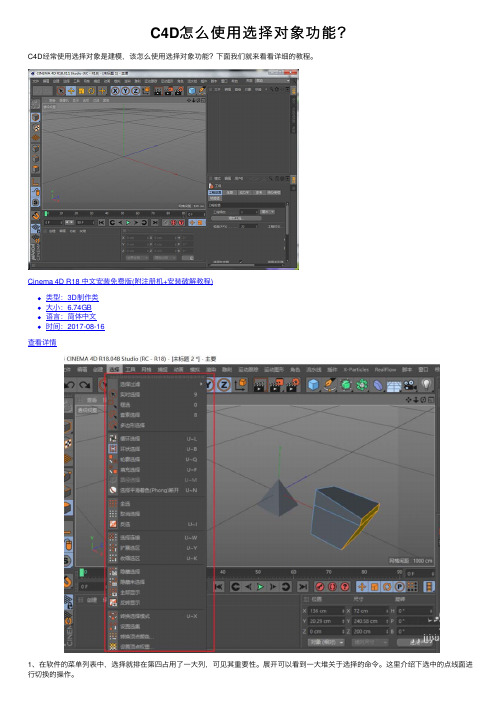Choose 实时选择 from the selection menu
The height and width of the screenshot is (713, 504).
click(157, 394)
